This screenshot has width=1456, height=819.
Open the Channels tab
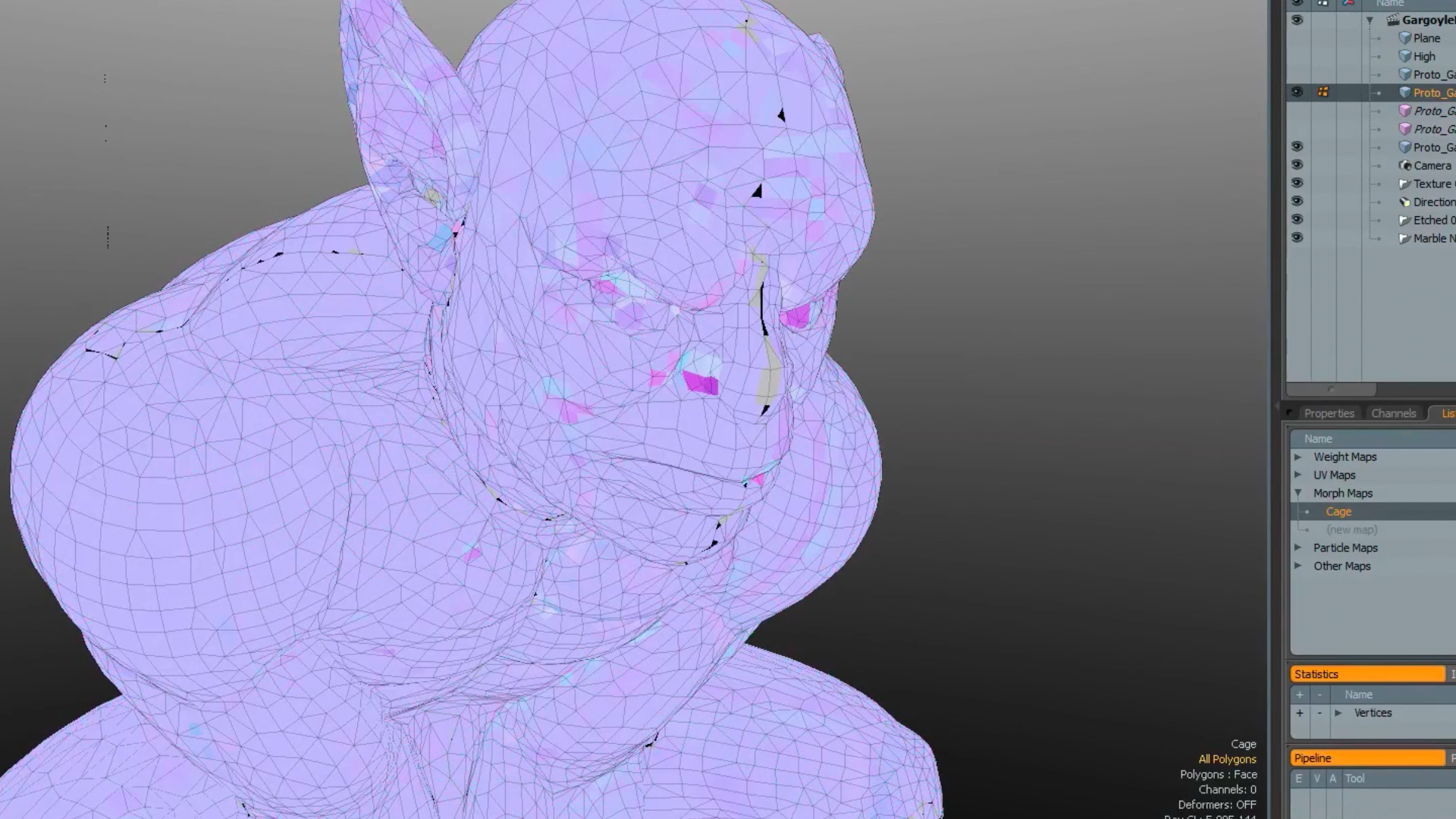1394,413
